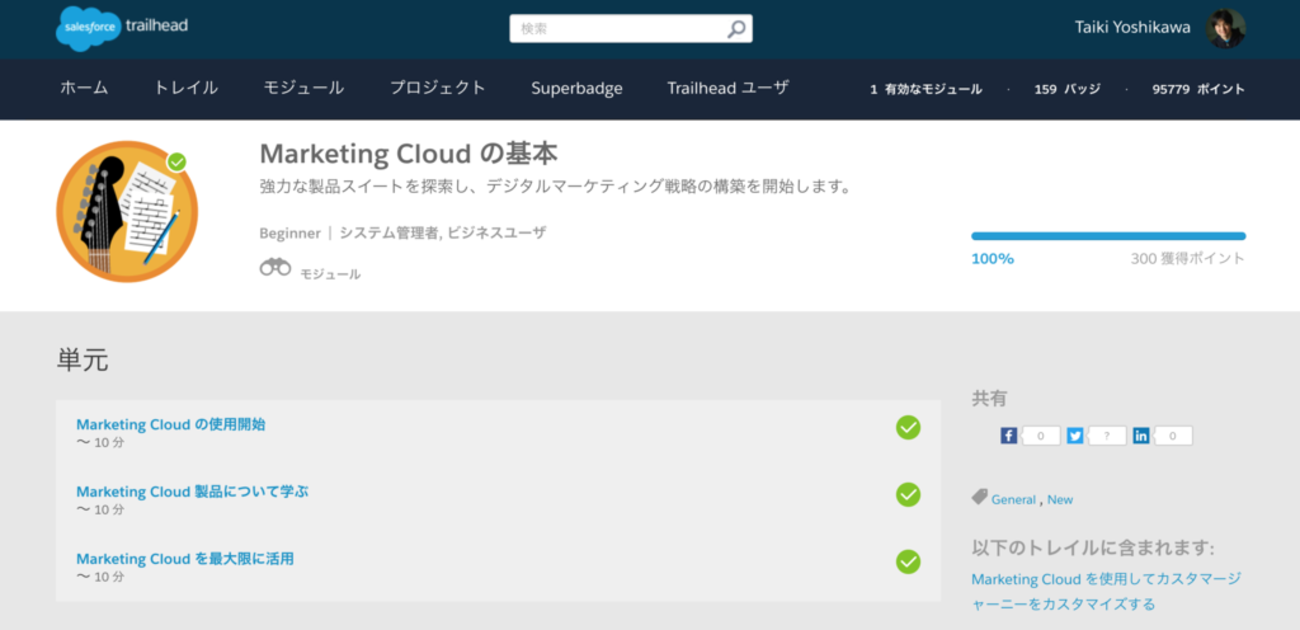Go to ホーム in the navigation bar
The height and width of the screenshot is (630, 1300).
click(84, 88)
